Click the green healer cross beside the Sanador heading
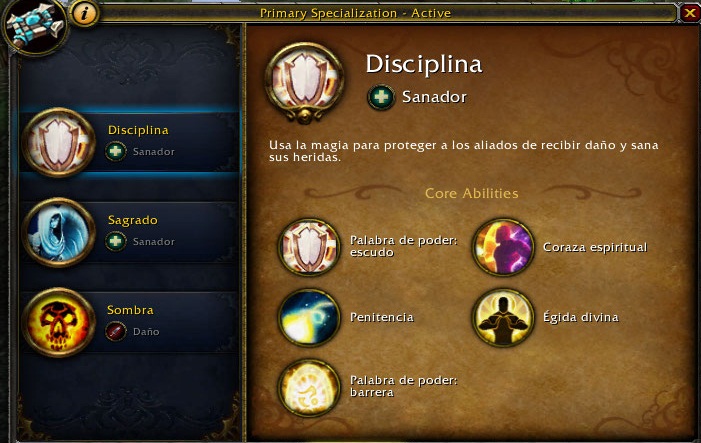The width and height of the screenshot is (701, 443). click(x=381, y=97)
